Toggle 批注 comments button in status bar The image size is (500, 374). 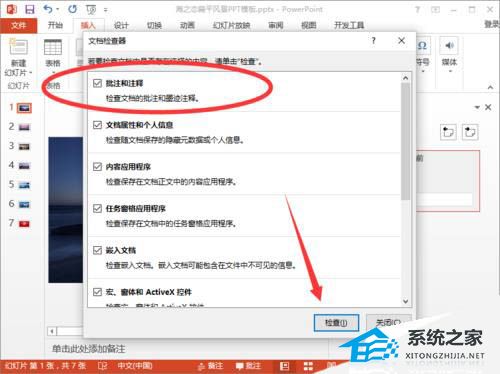point(248,366)
